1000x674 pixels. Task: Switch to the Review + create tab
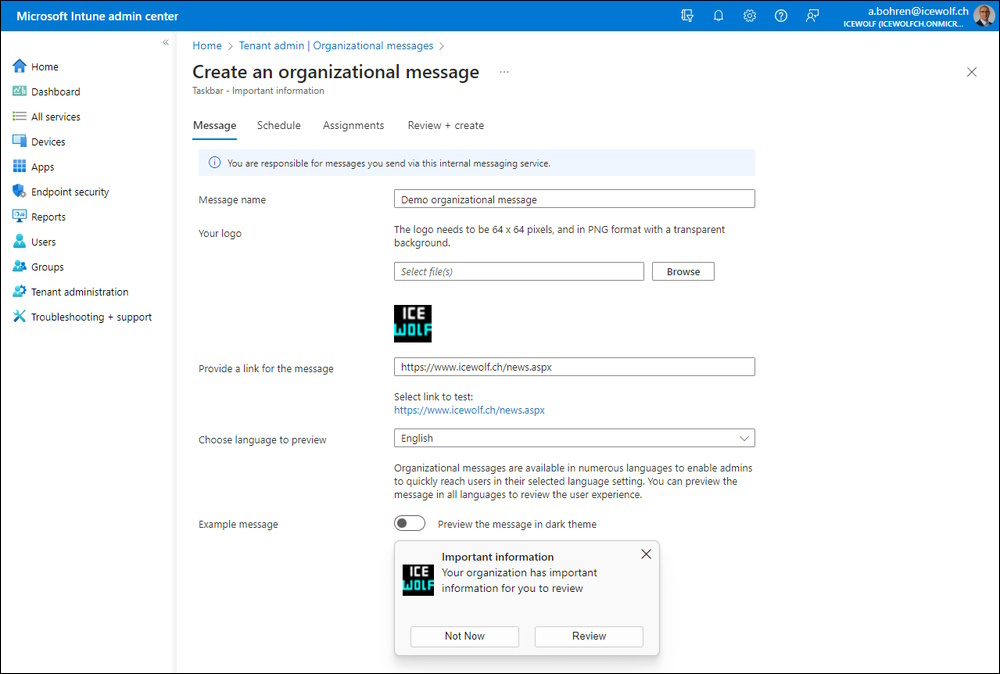tap(446, 126)
